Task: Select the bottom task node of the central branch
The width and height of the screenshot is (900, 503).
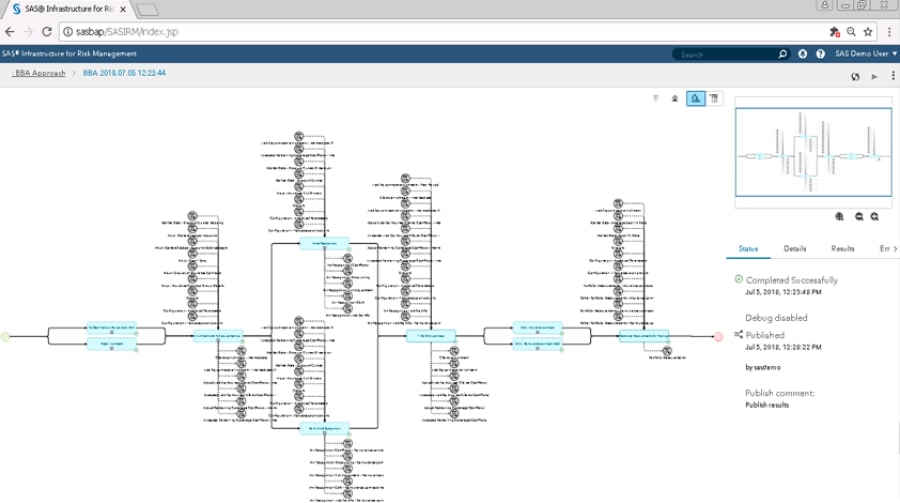Action: point(324,428)
